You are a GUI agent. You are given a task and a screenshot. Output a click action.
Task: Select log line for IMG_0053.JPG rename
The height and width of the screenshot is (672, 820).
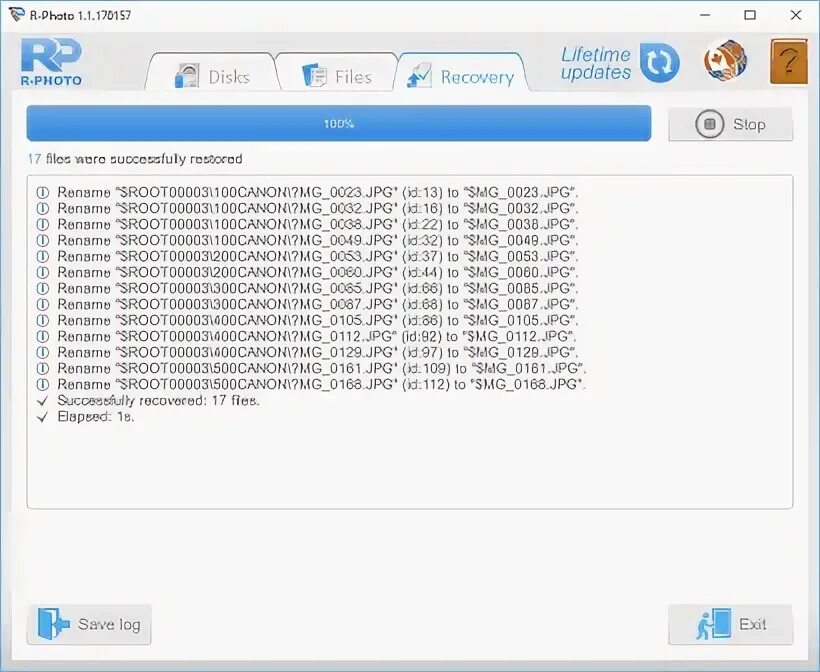pos(317,256)
